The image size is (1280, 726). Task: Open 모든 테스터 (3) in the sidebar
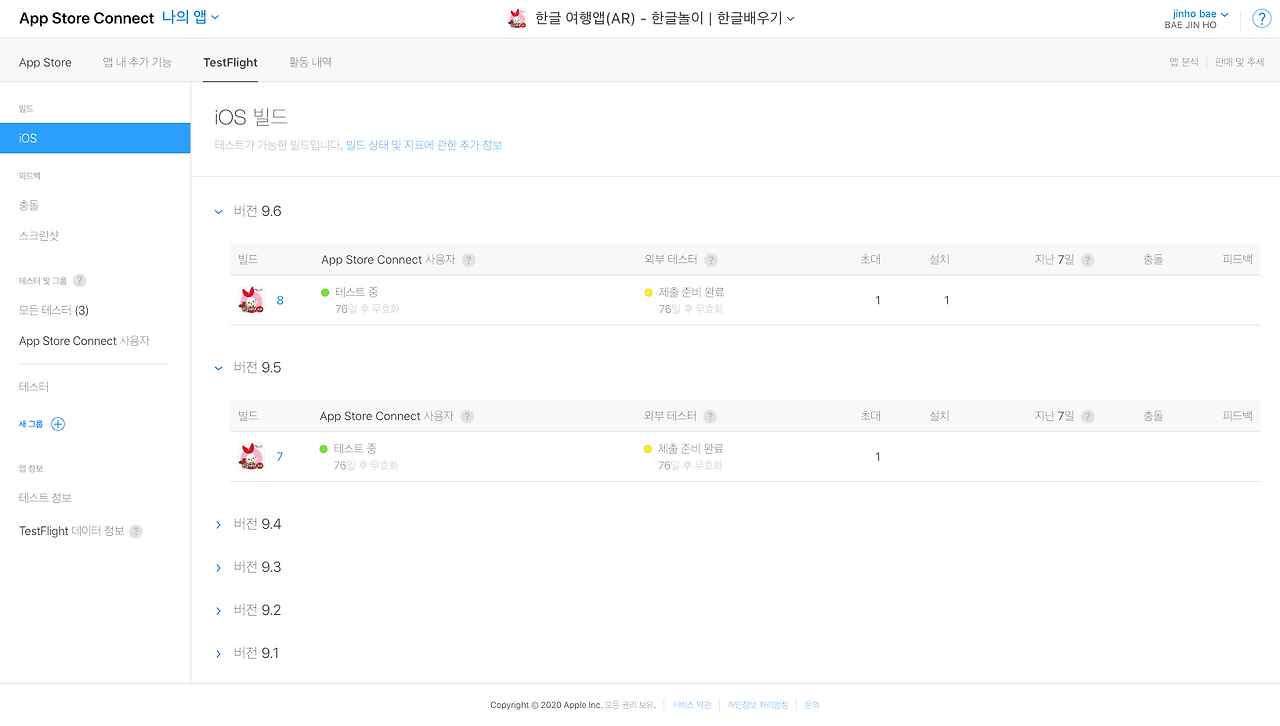(x=54, y=310)
